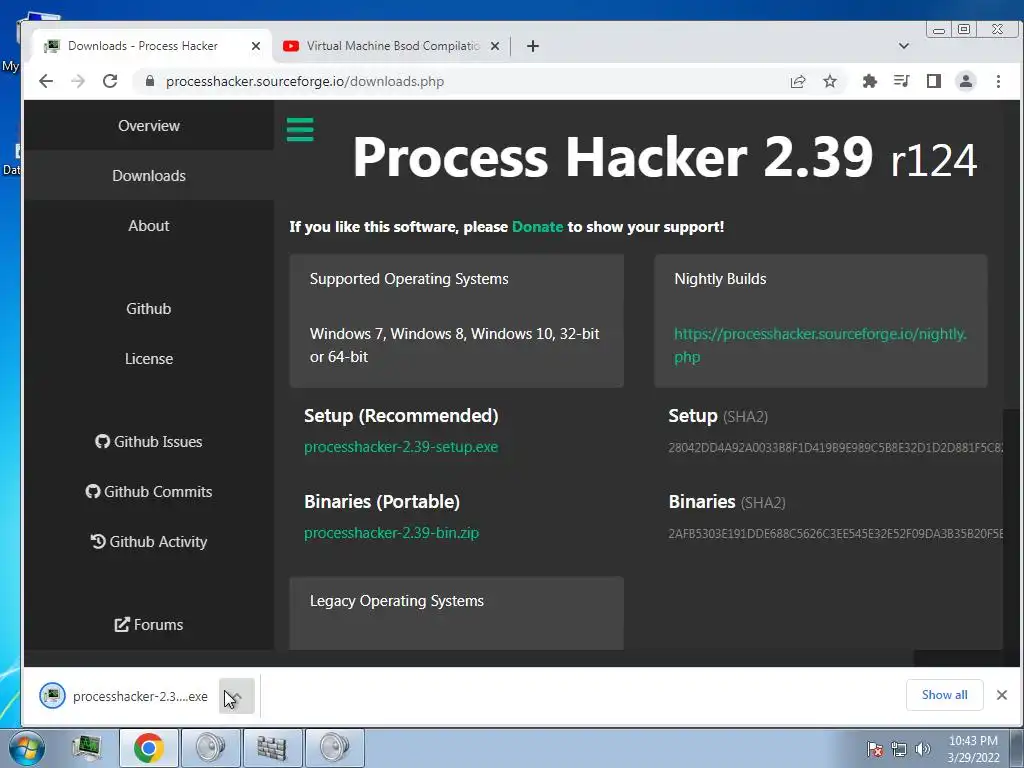This screenshot has height=768, width=1024.
Task: Open License in the sidebar
Action: click(149, 359)
